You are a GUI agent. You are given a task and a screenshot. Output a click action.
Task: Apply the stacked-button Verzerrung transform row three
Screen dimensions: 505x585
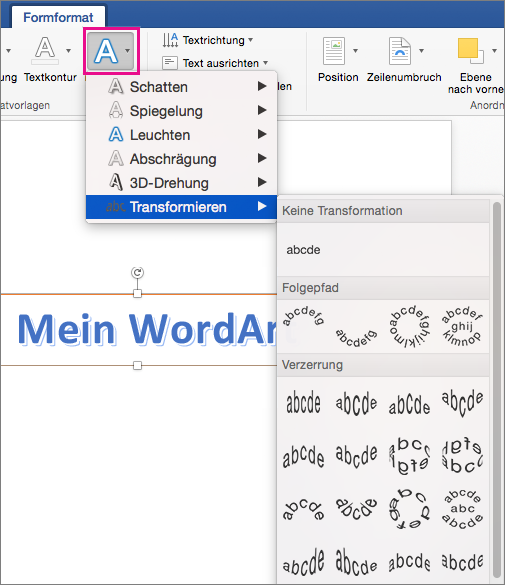pyautogui.click(x=462, y=509)
